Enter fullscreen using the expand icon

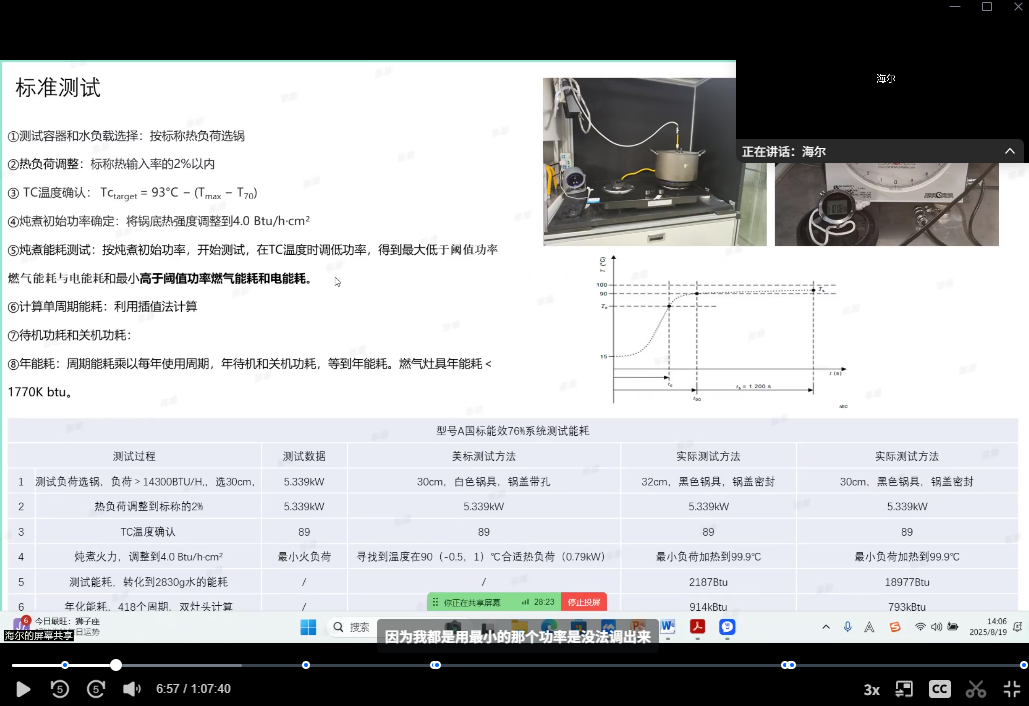1011,689
